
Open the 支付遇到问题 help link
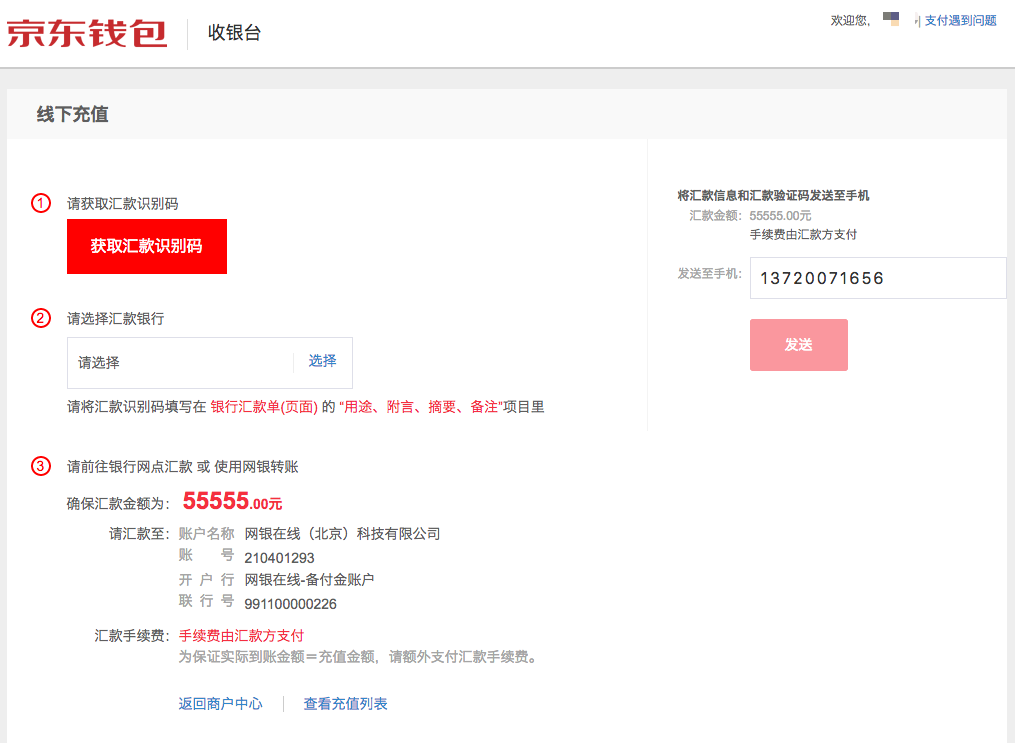tap(961, 21)
